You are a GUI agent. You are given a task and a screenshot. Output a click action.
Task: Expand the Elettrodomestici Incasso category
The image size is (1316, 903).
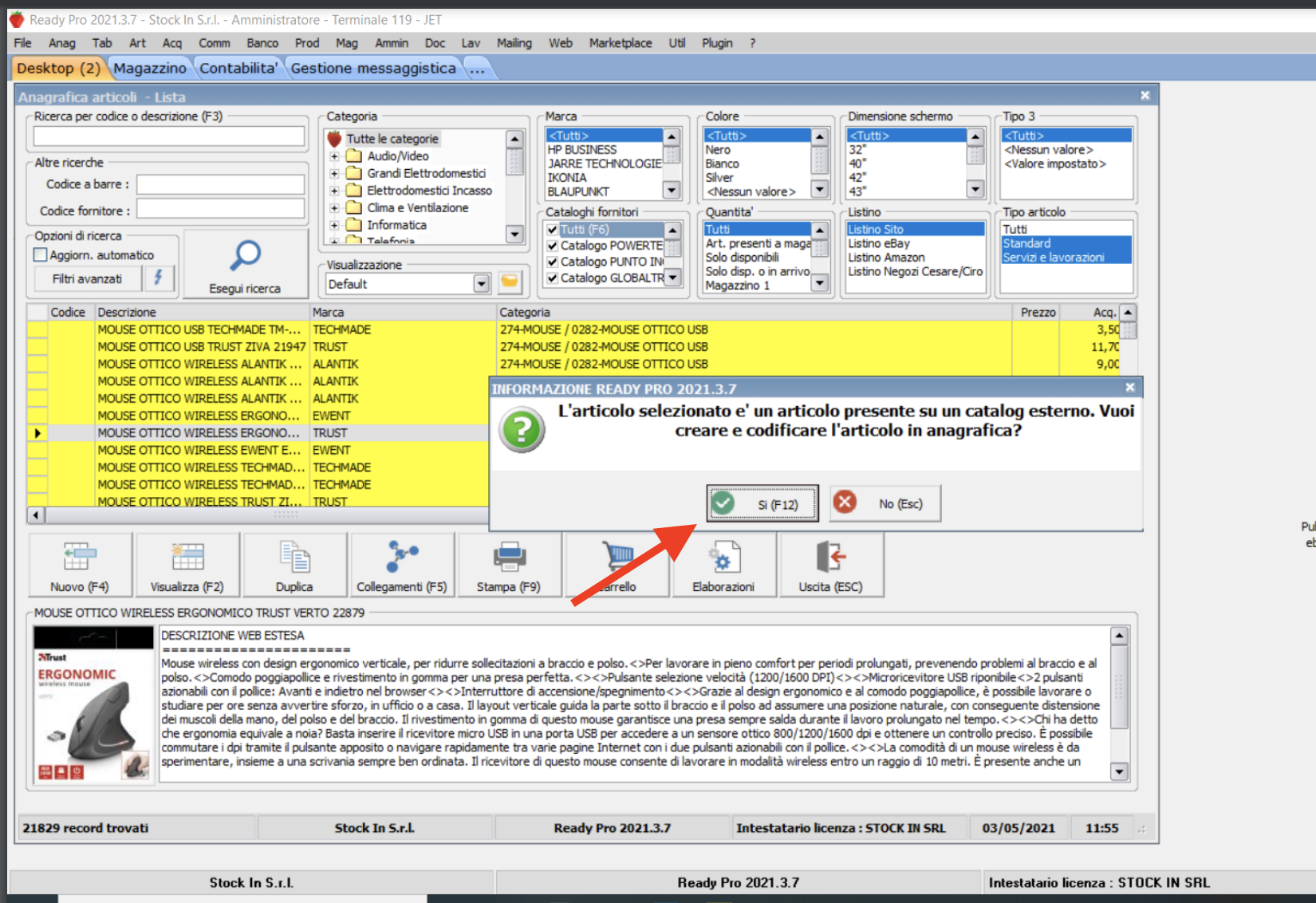pyautogui.click(x=335, y=191)
